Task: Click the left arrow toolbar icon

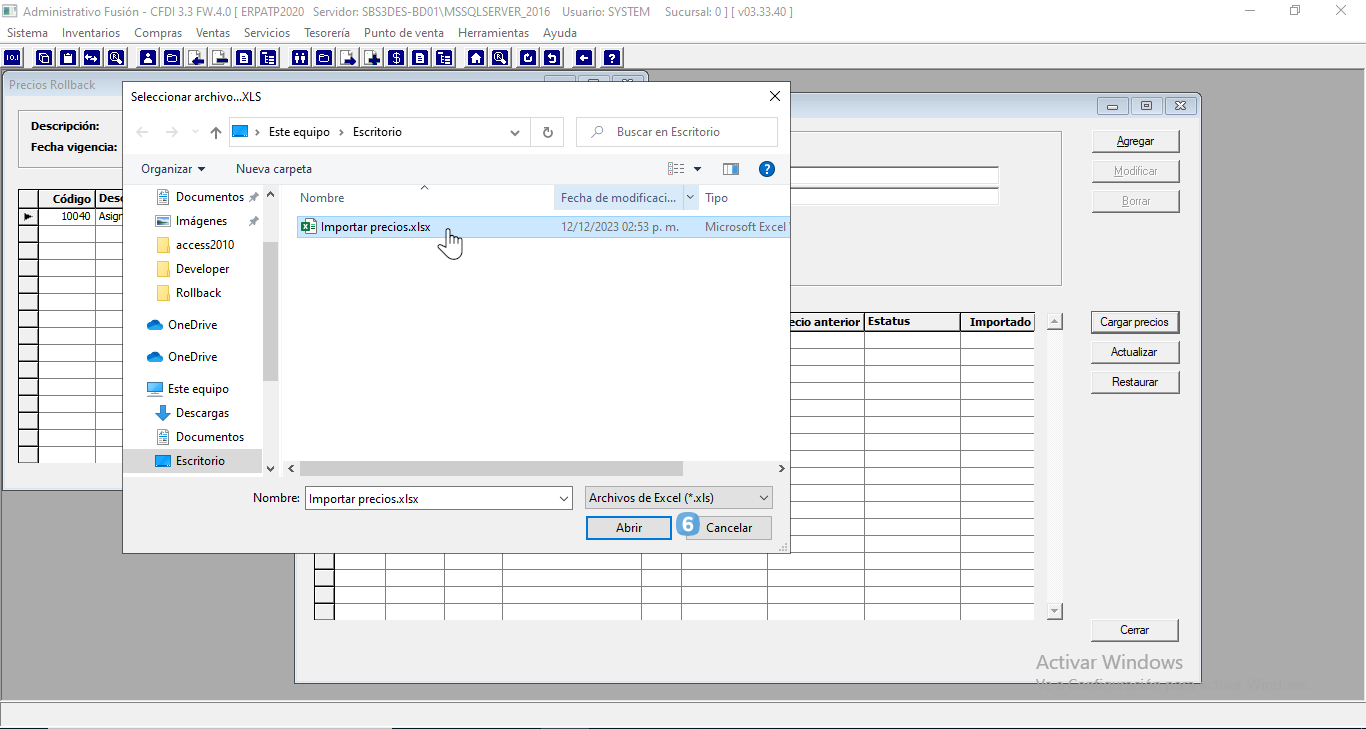Action: tap(584, 58)
